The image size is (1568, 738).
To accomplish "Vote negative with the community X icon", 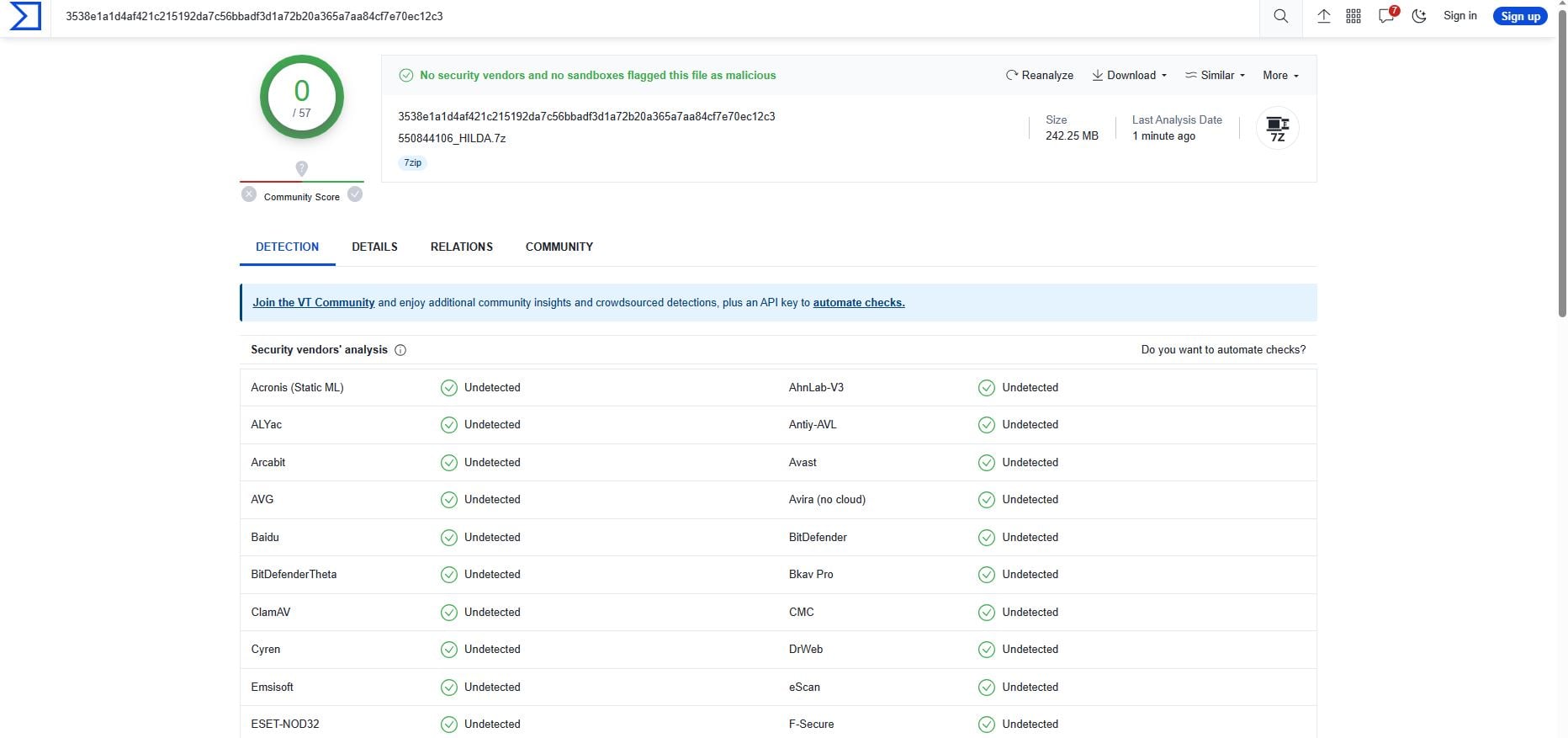I will coord(249,194).
